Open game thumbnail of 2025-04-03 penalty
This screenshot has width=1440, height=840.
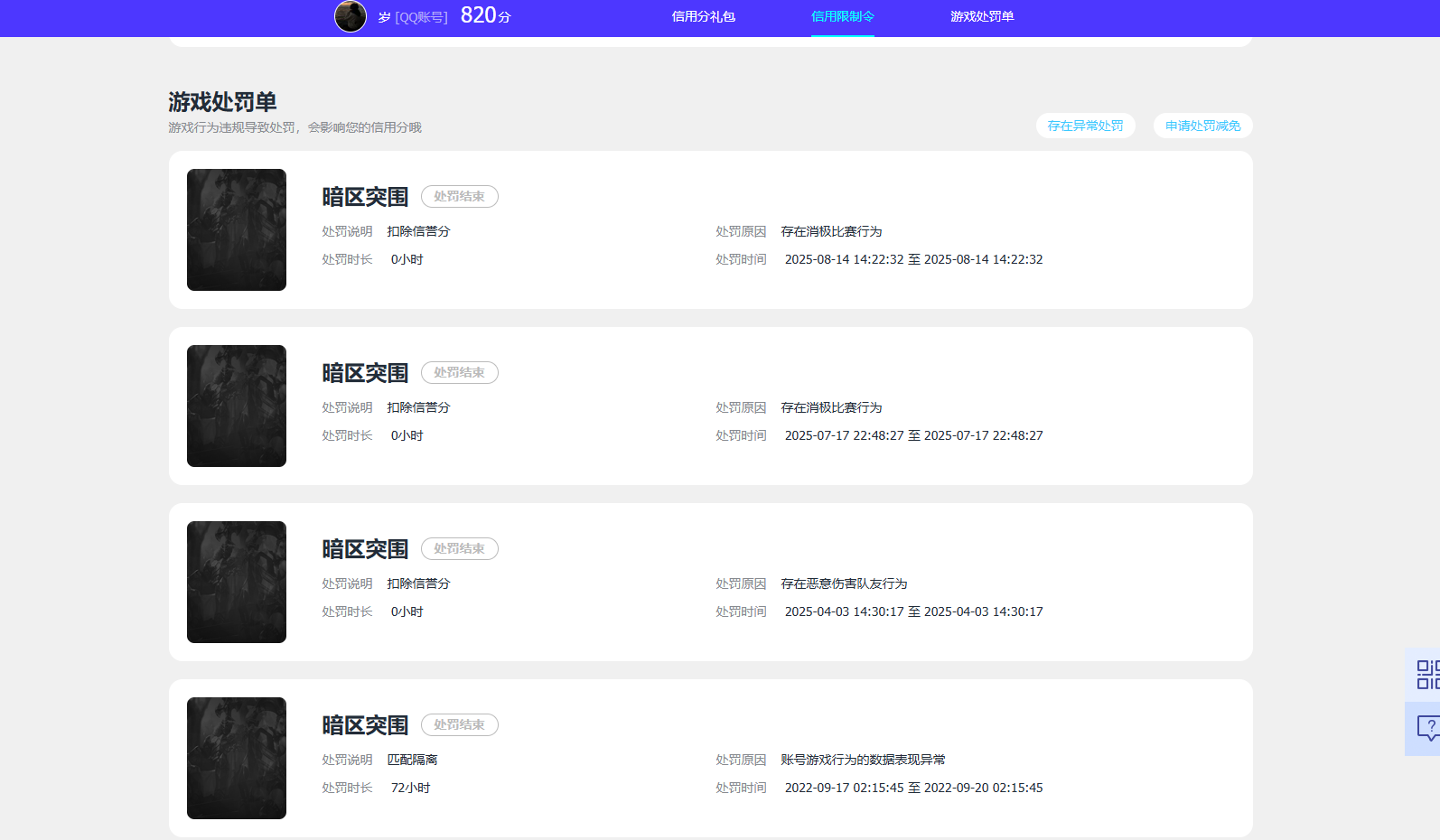click(x=237, y=582)
